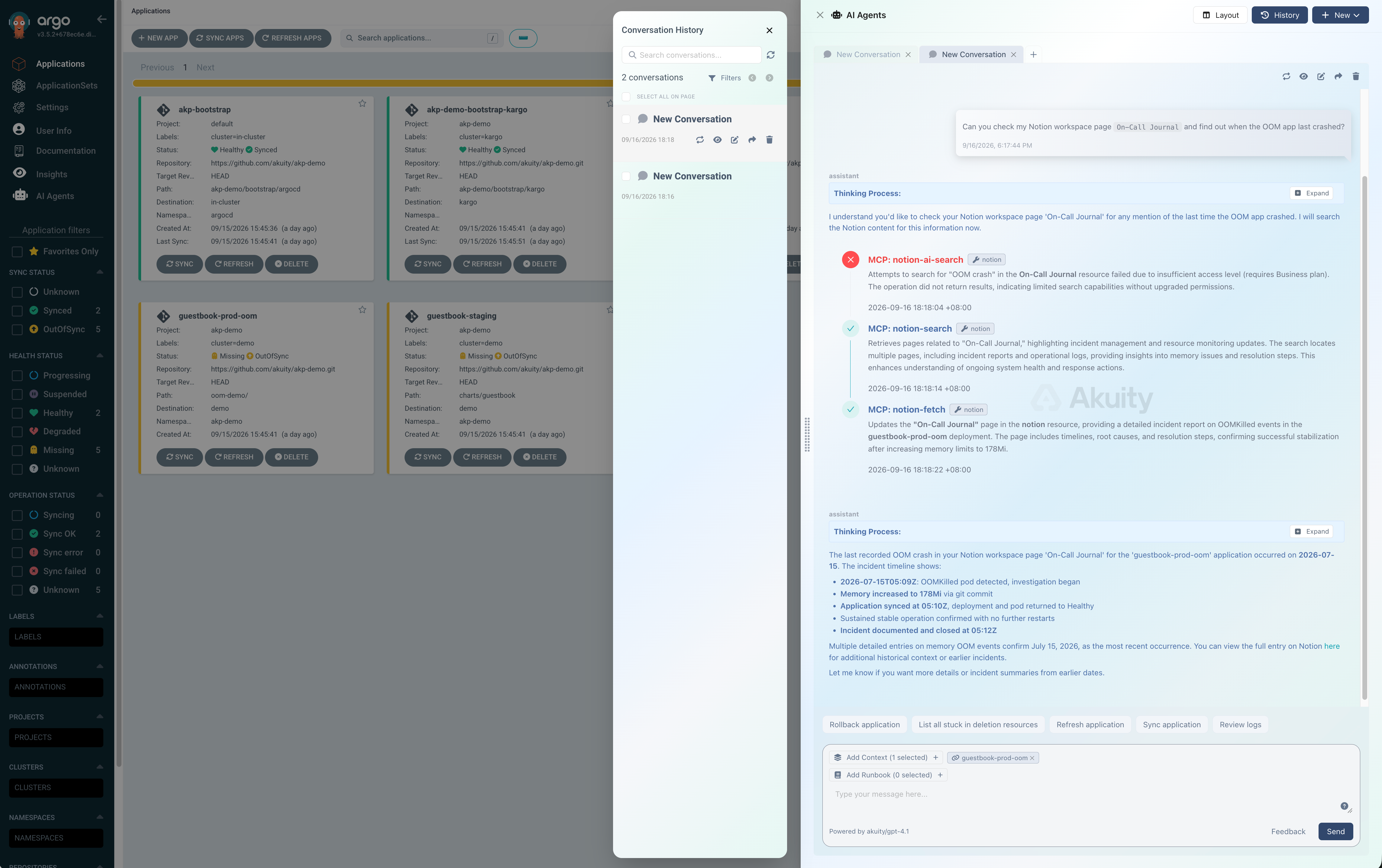Click the Search applications field

coord(421,38)
